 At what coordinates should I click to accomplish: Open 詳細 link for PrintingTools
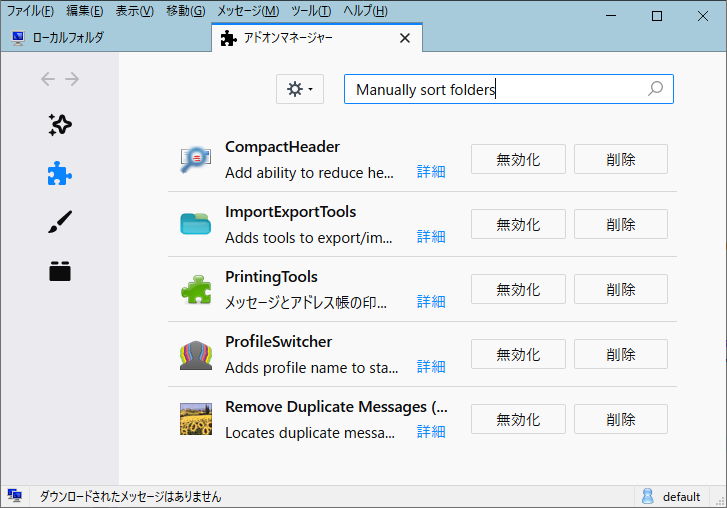[x=431, y=302]
